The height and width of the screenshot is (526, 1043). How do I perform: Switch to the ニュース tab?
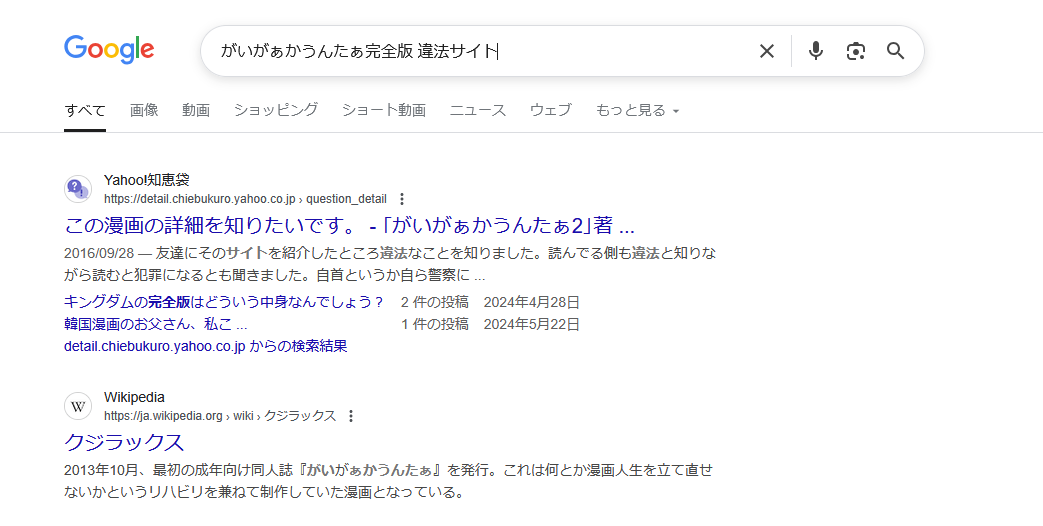point(478,110)
